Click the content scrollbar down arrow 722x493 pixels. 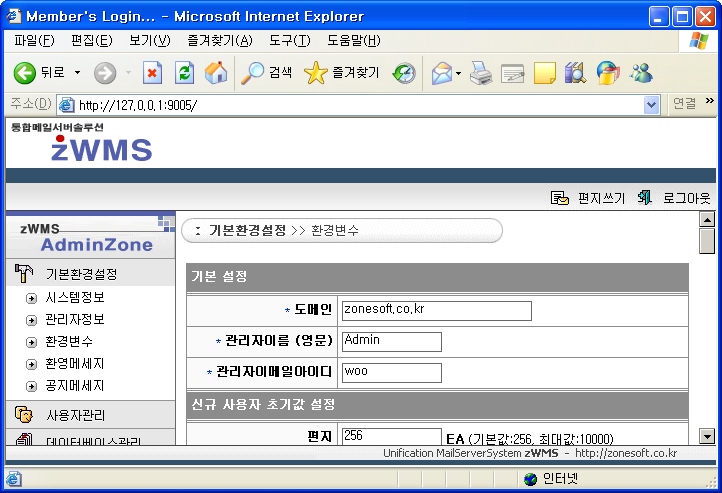707,436
